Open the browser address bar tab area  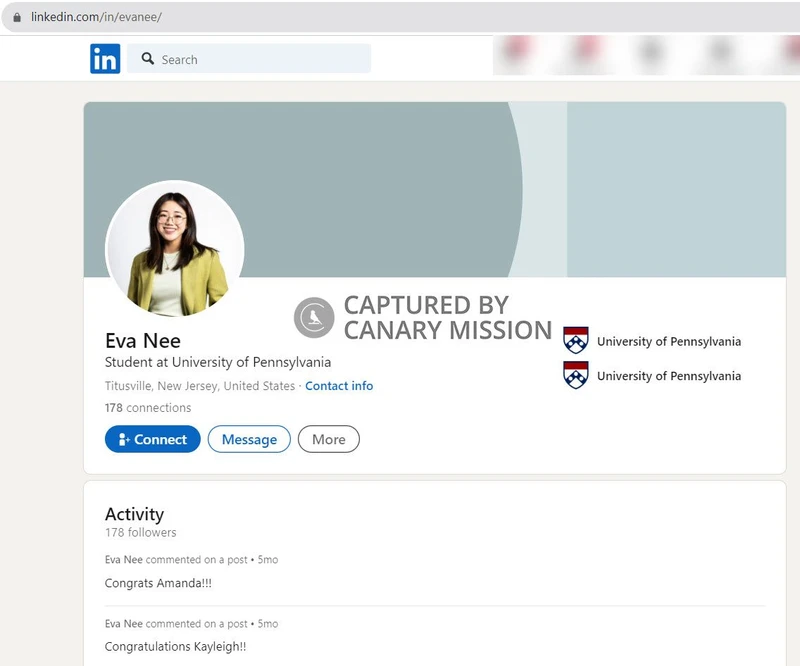click(200, 16)
